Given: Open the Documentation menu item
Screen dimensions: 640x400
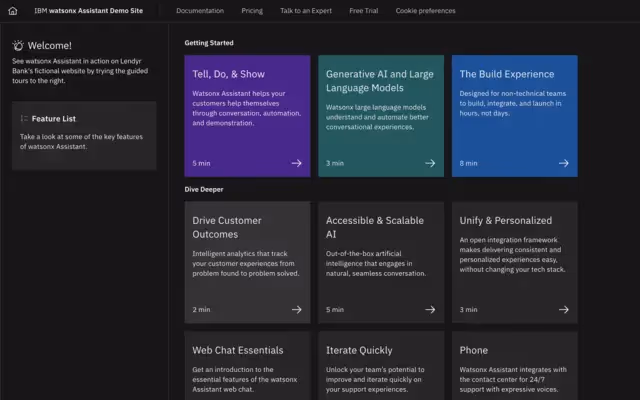Looking at the screenshot, I should pos(200,11).
